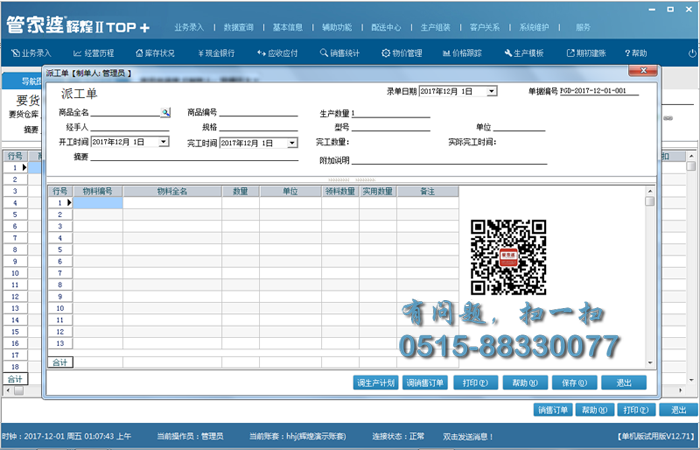
Task: Click the 商品全名 input field
Action: (x=125, y=112)
